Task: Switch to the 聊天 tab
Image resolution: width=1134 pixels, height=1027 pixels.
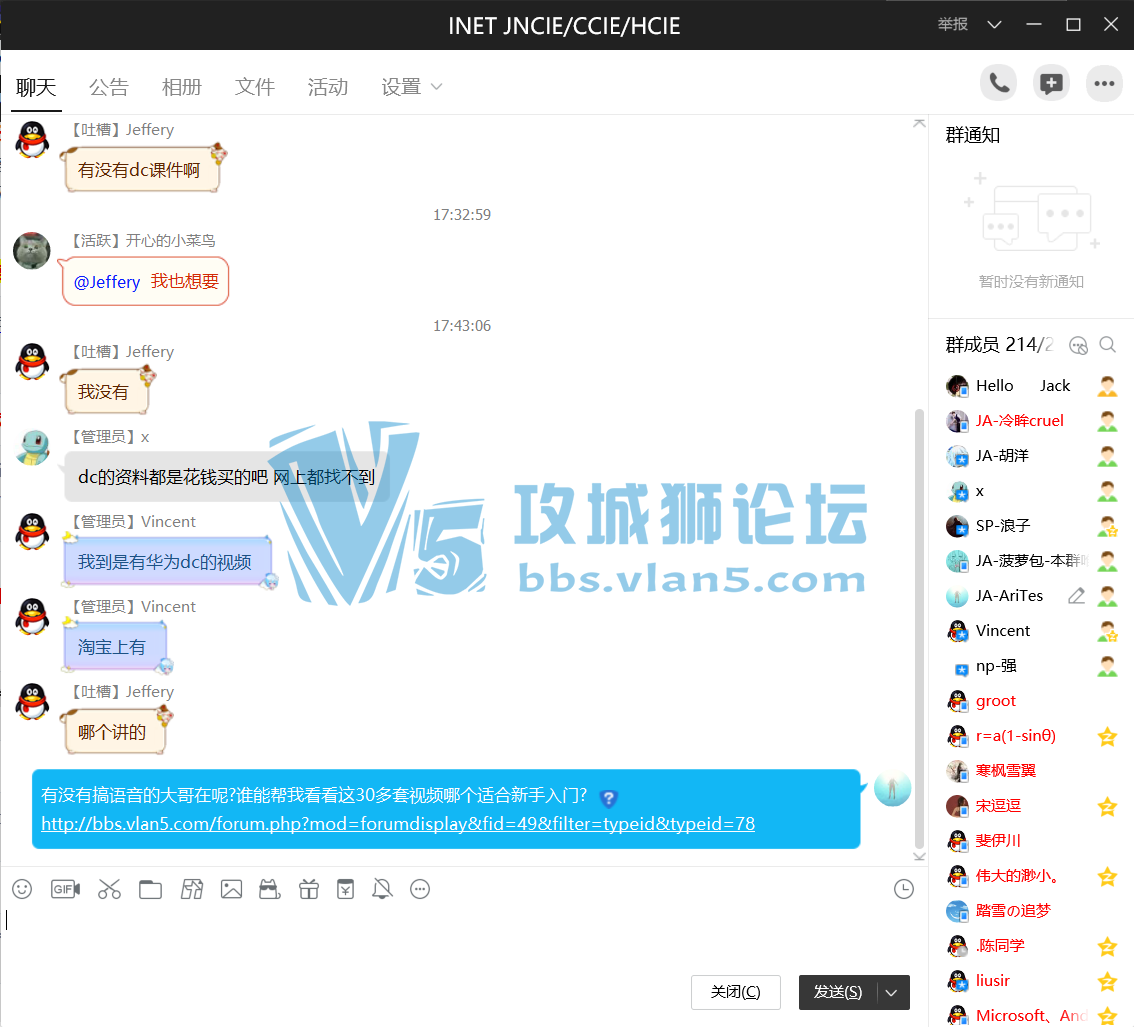Action: pyautogui.click(x=36, y=88)
